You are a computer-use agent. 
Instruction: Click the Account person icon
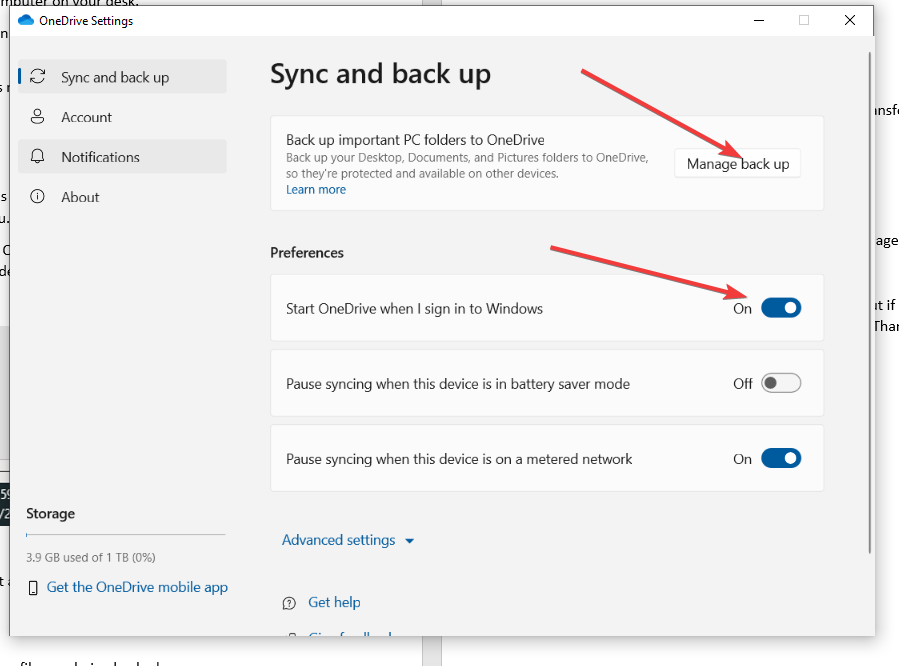38,117
